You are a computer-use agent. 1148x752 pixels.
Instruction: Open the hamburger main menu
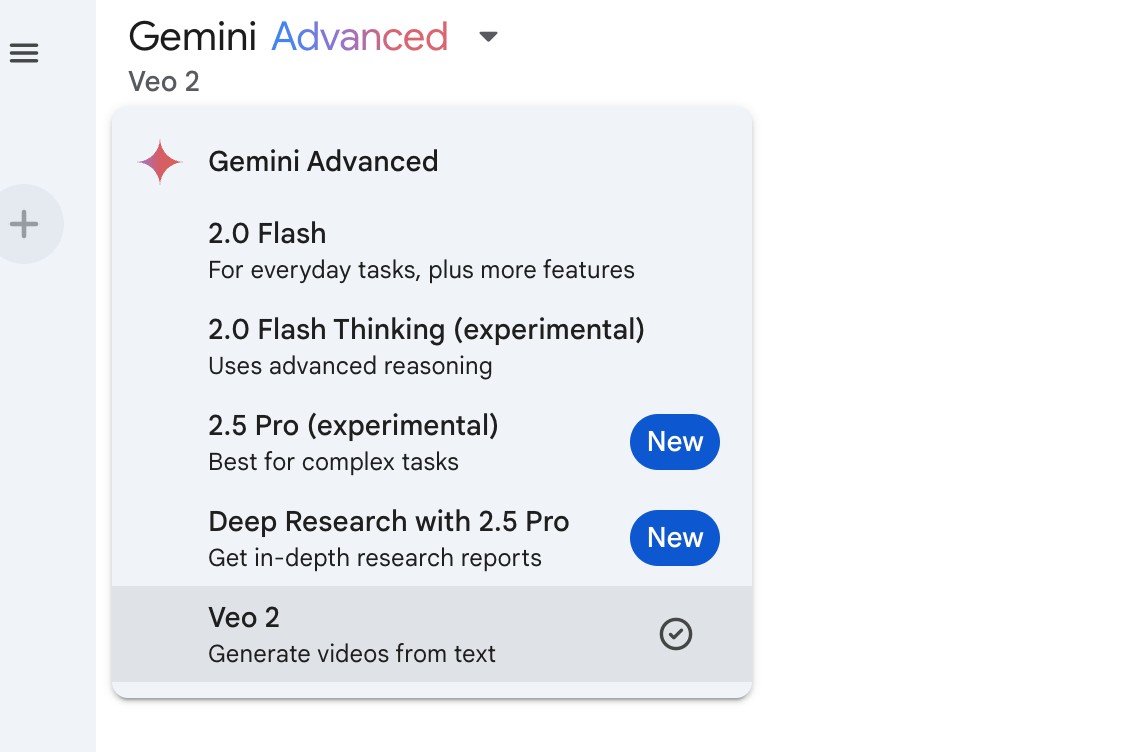pyautogui.click(x=23, y=53)
